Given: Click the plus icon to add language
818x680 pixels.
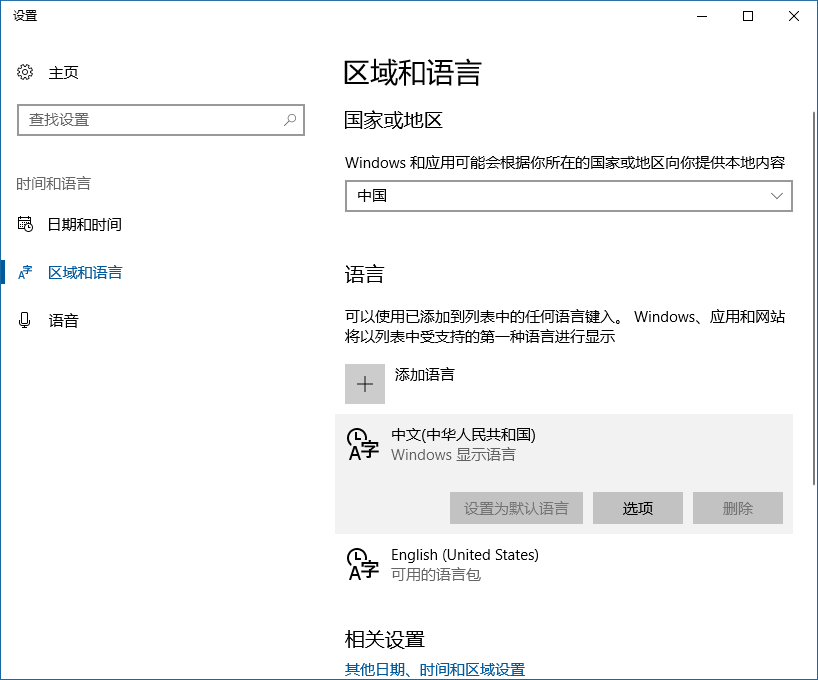Looking at the screenshot, I should [365, 384].
